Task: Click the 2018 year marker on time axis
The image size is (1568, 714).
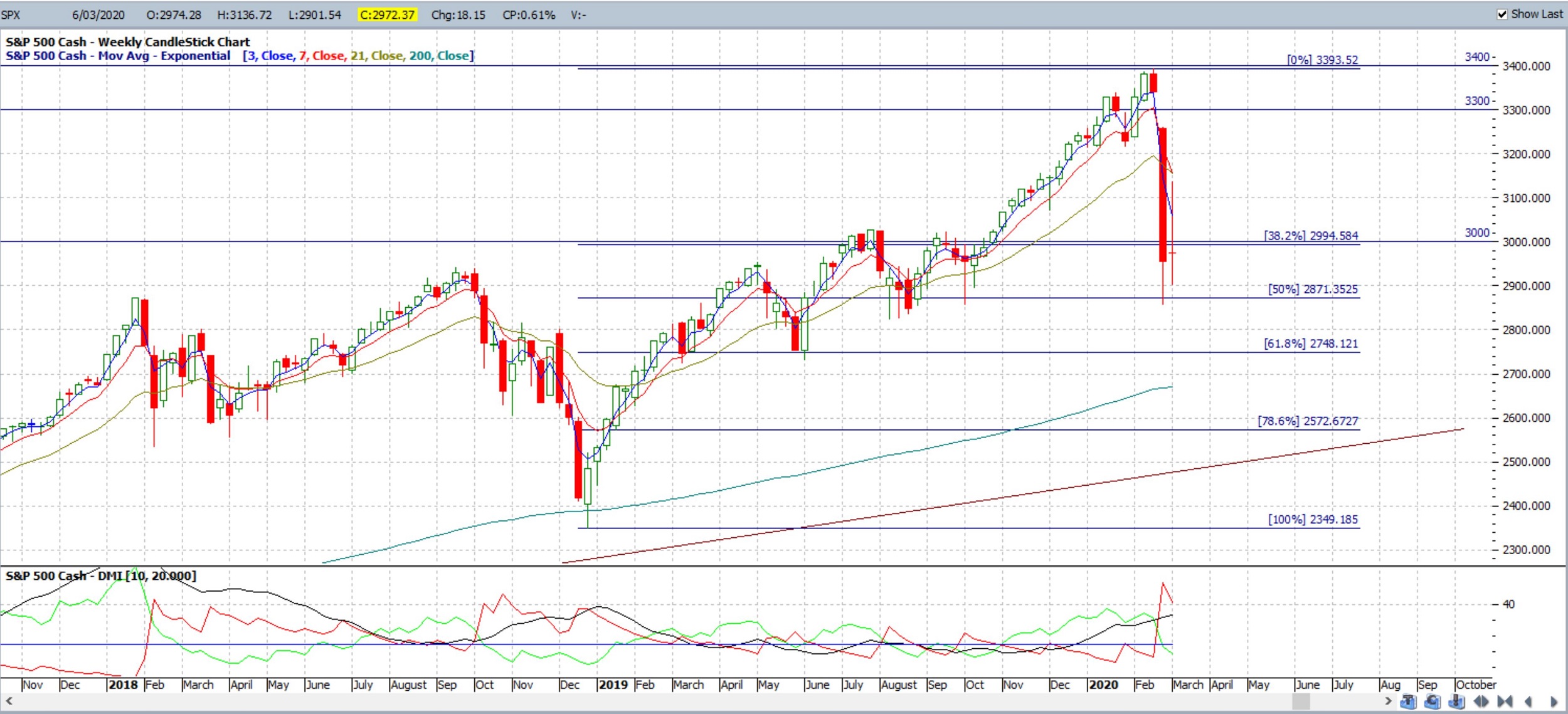Action: click(x=123, y=685)
